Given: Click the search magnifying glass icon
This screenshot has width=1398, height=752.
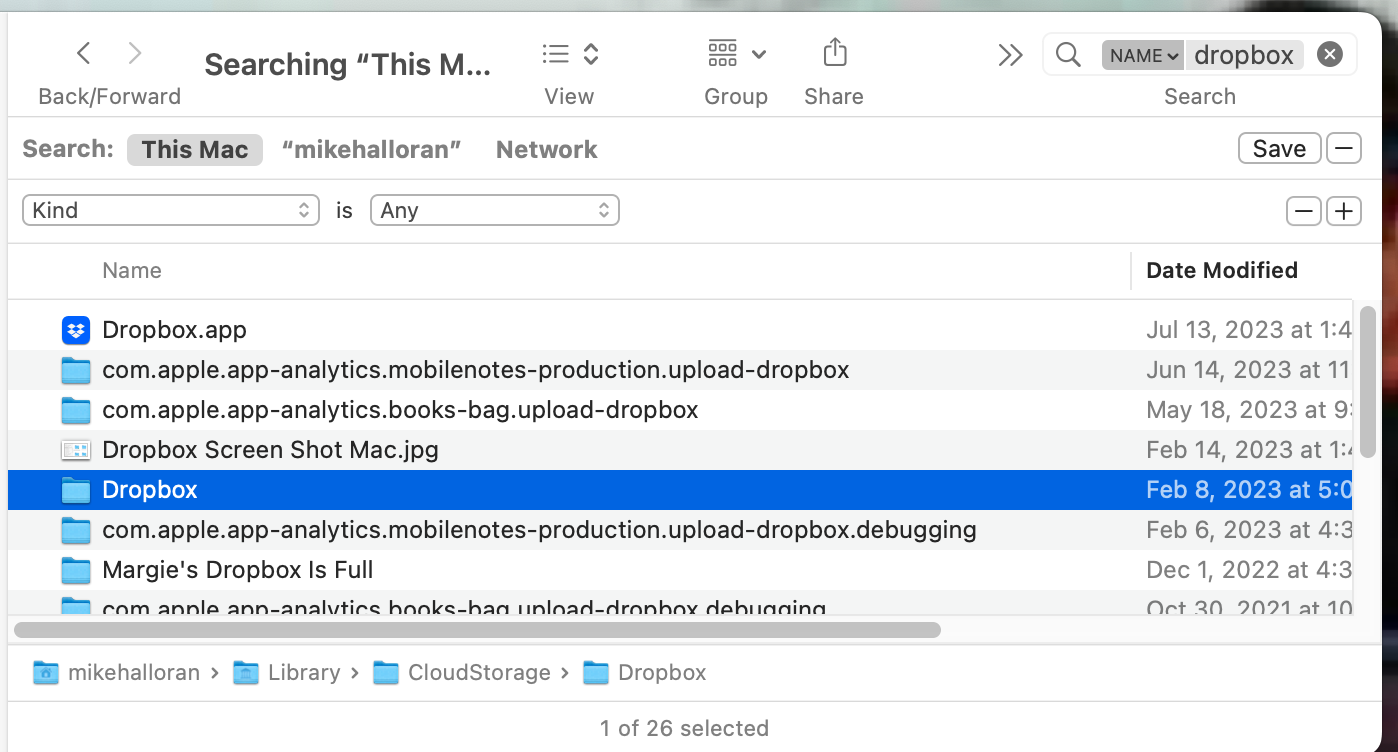Looking at the screenshot, I should coord(1068,55).
